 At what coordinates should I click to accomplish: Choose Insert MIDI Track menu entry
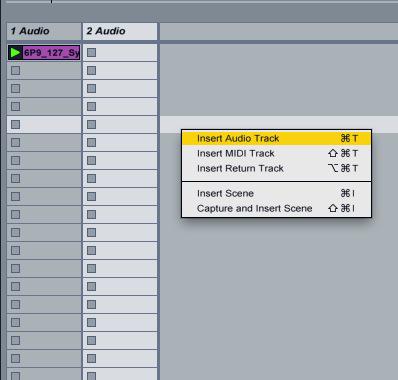[x=276, y=153]
